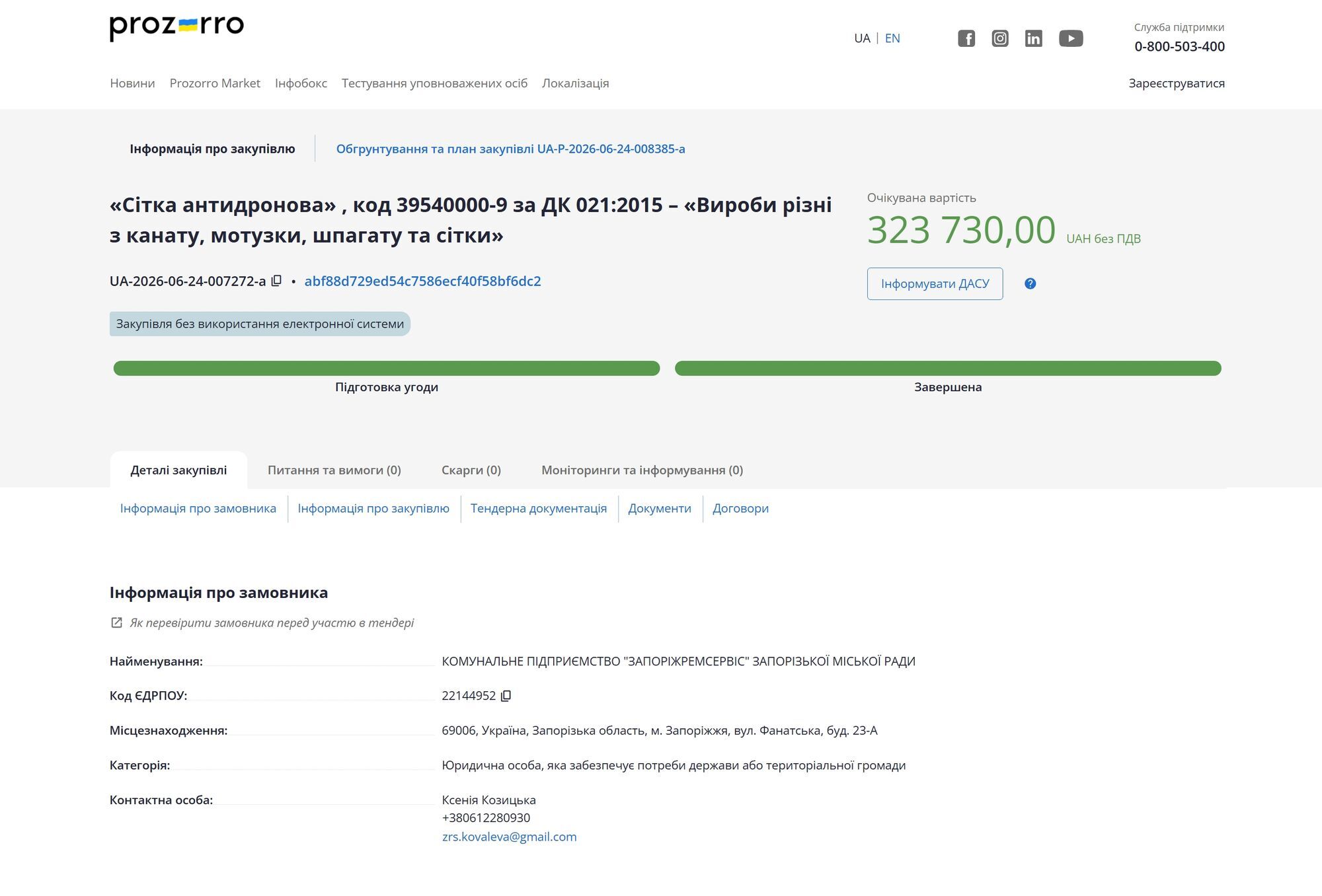Switch language to EN

click(x=892, y=38)
